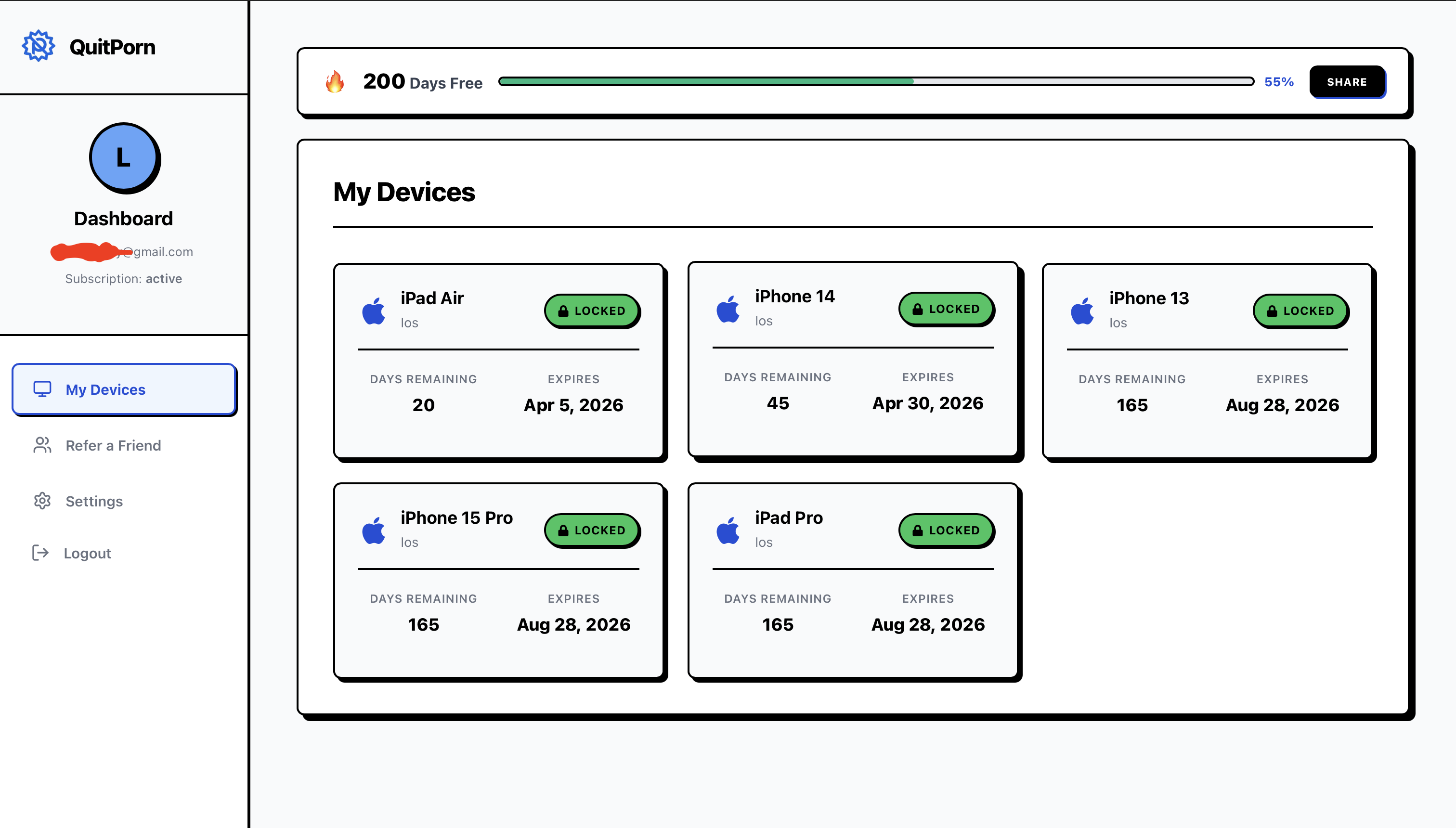Click the iPhone 13 device name

click(1148, 298)
